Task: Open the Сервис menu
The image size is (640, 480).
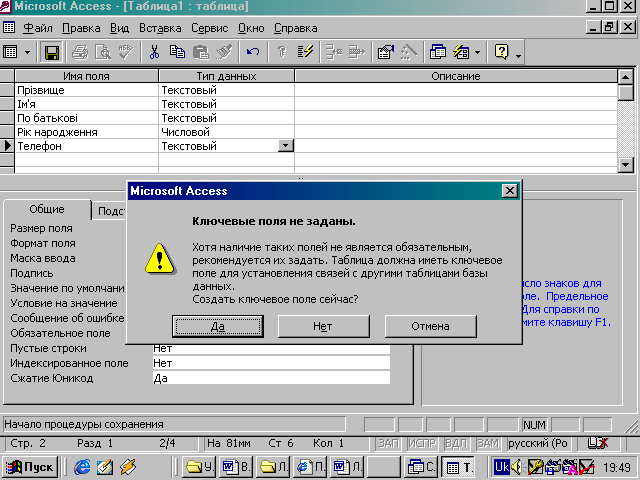Action: [x=209, y=28]
